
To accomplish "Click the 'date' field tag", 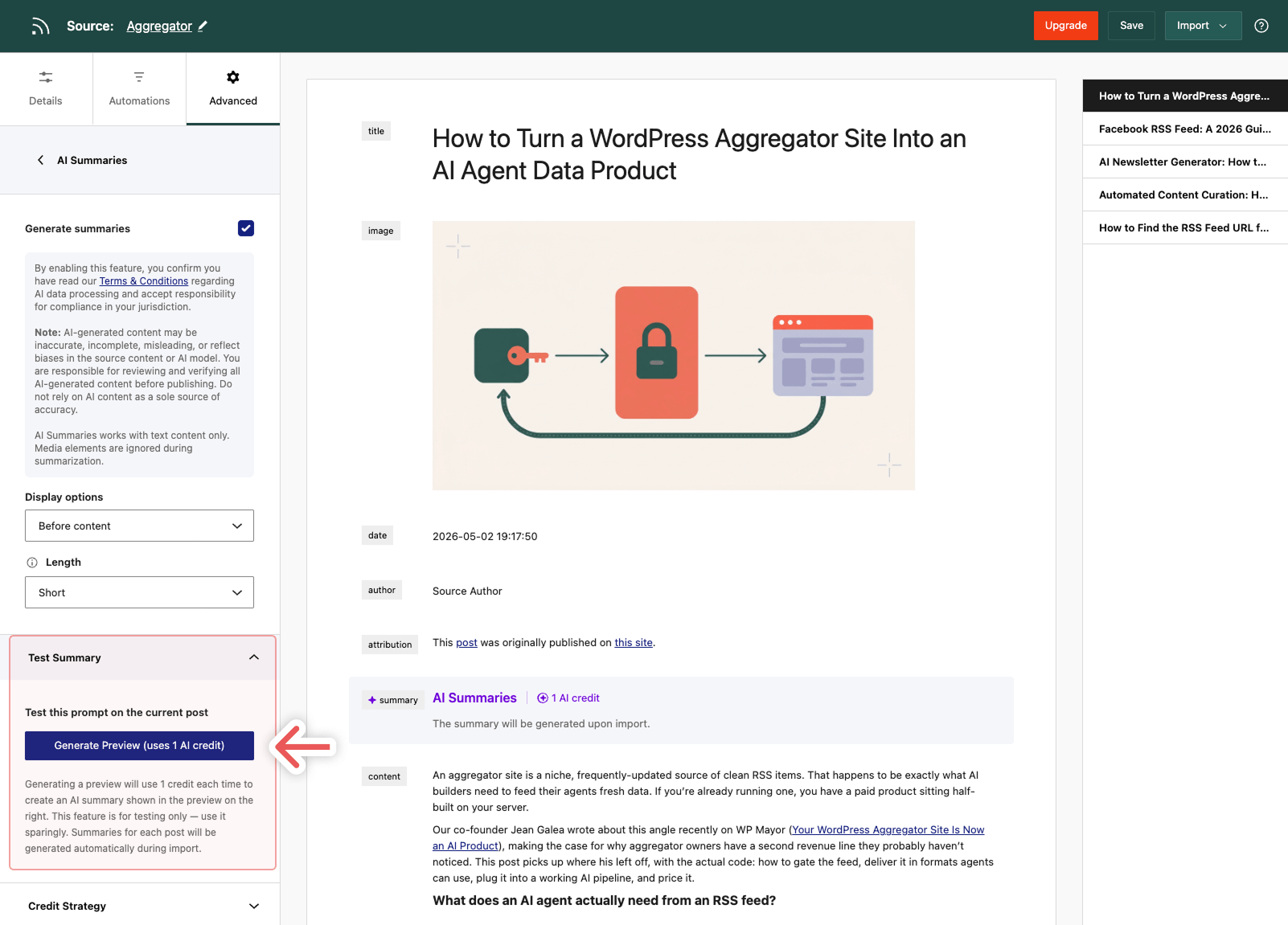I will [x=377, y=535].
